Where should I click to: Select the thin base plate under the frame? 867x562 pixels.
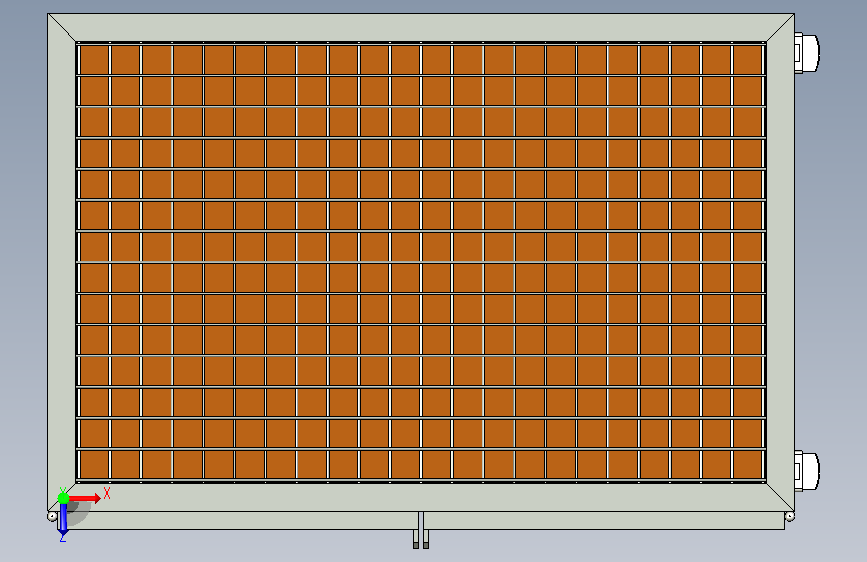click(x=421, y=521)
